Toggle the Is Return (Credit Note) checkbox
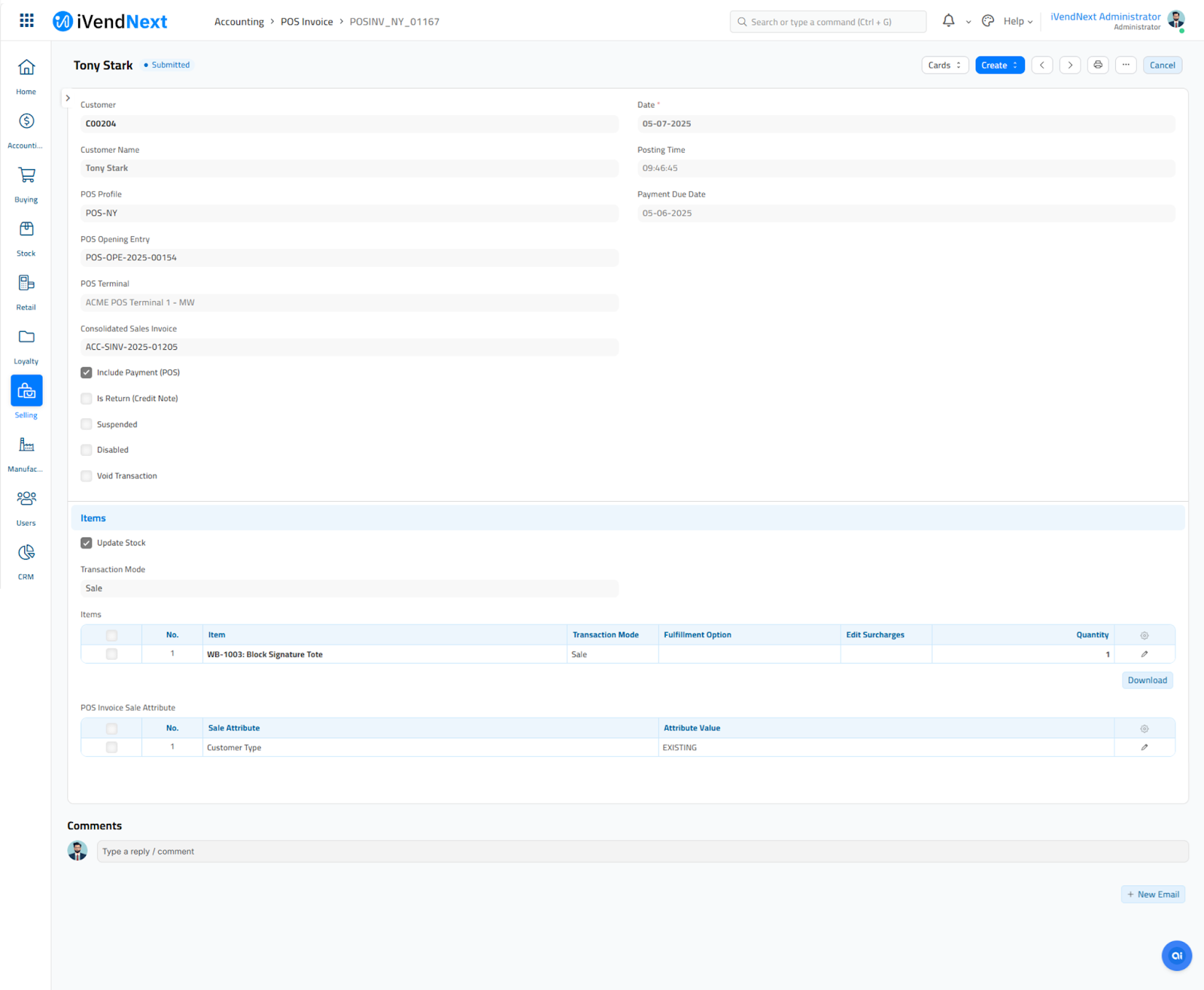Image resolution: width=1204 pixels, height=990 pixels. (87, 399)
